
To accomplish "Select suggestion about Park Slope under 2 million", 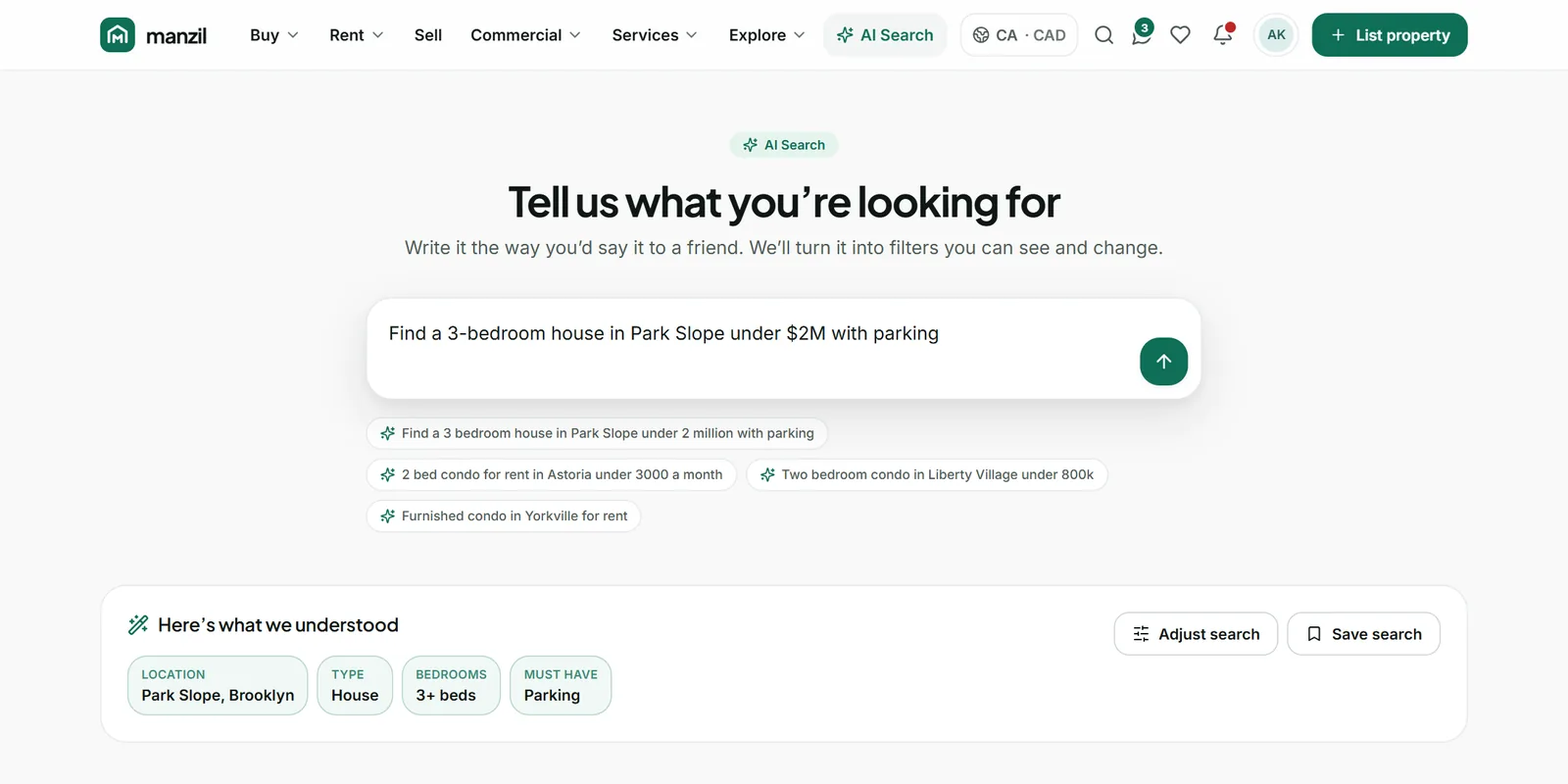I will click(x=597, y=433).
